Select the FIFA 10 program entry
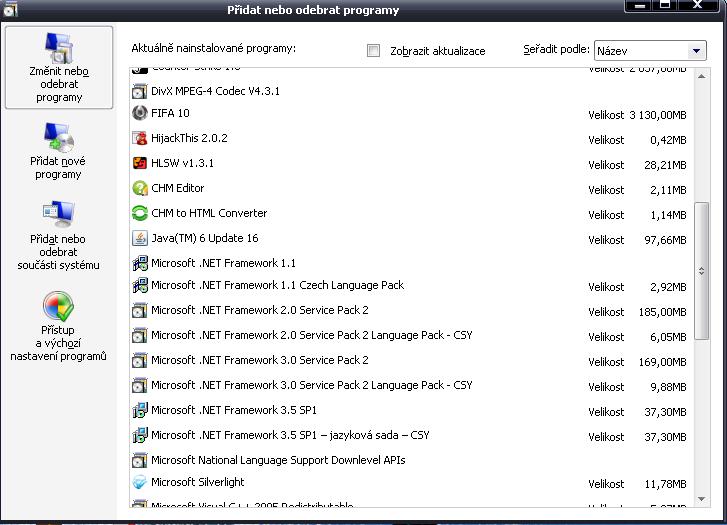727x525 pixels. pyautogui.click(x=409, y=113)
